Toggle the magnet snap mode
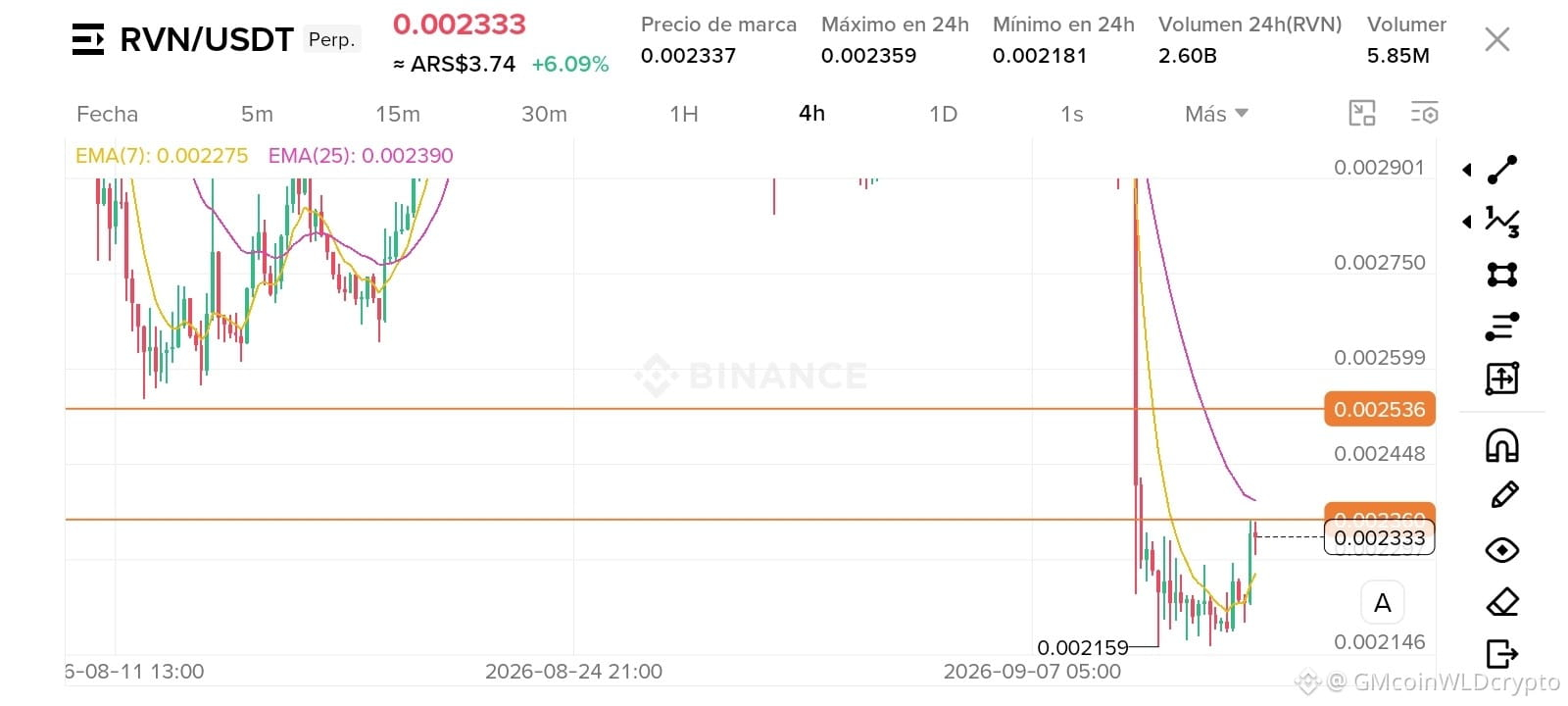 pos(1502,445)
